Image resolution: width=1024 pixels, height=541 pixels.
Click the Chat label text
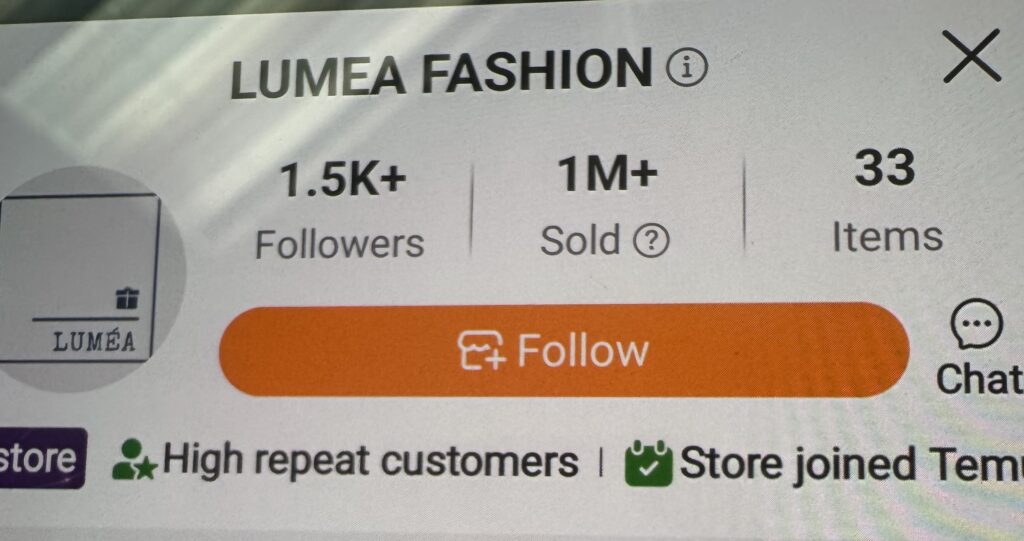pos(980,379)
